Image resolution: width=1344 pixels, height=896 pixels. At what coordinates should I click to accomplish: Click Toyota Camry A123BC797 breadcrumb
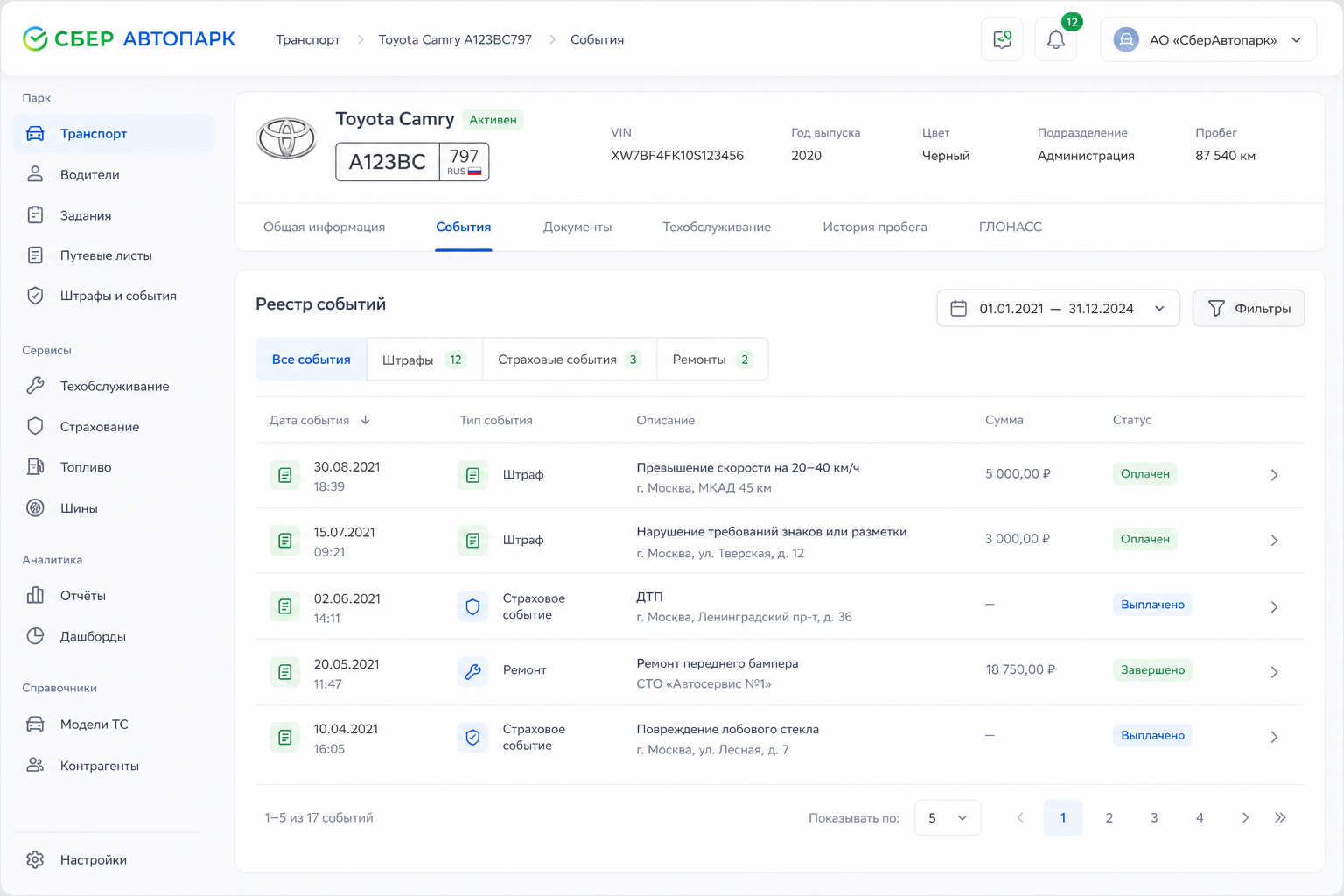click(455, 39)
